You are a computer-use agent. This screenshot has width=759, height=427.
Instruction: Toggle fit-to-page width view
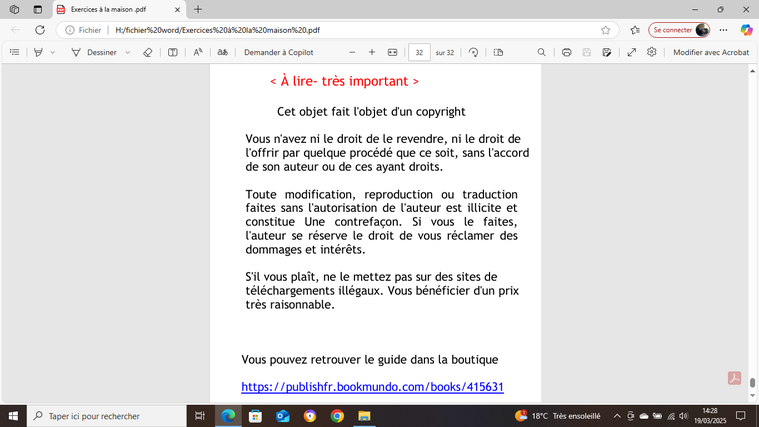point(393,52)
